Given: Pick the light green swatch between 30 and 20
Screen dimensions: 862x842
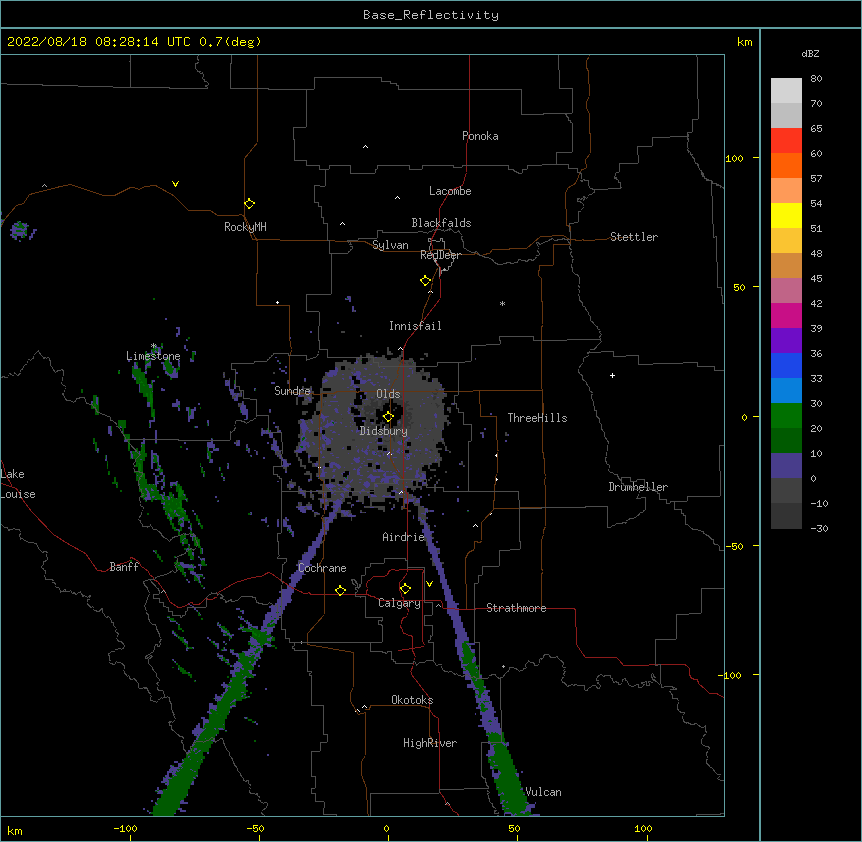Looking at the screenshot, I should pyautogui.click(x=786, y=416).
